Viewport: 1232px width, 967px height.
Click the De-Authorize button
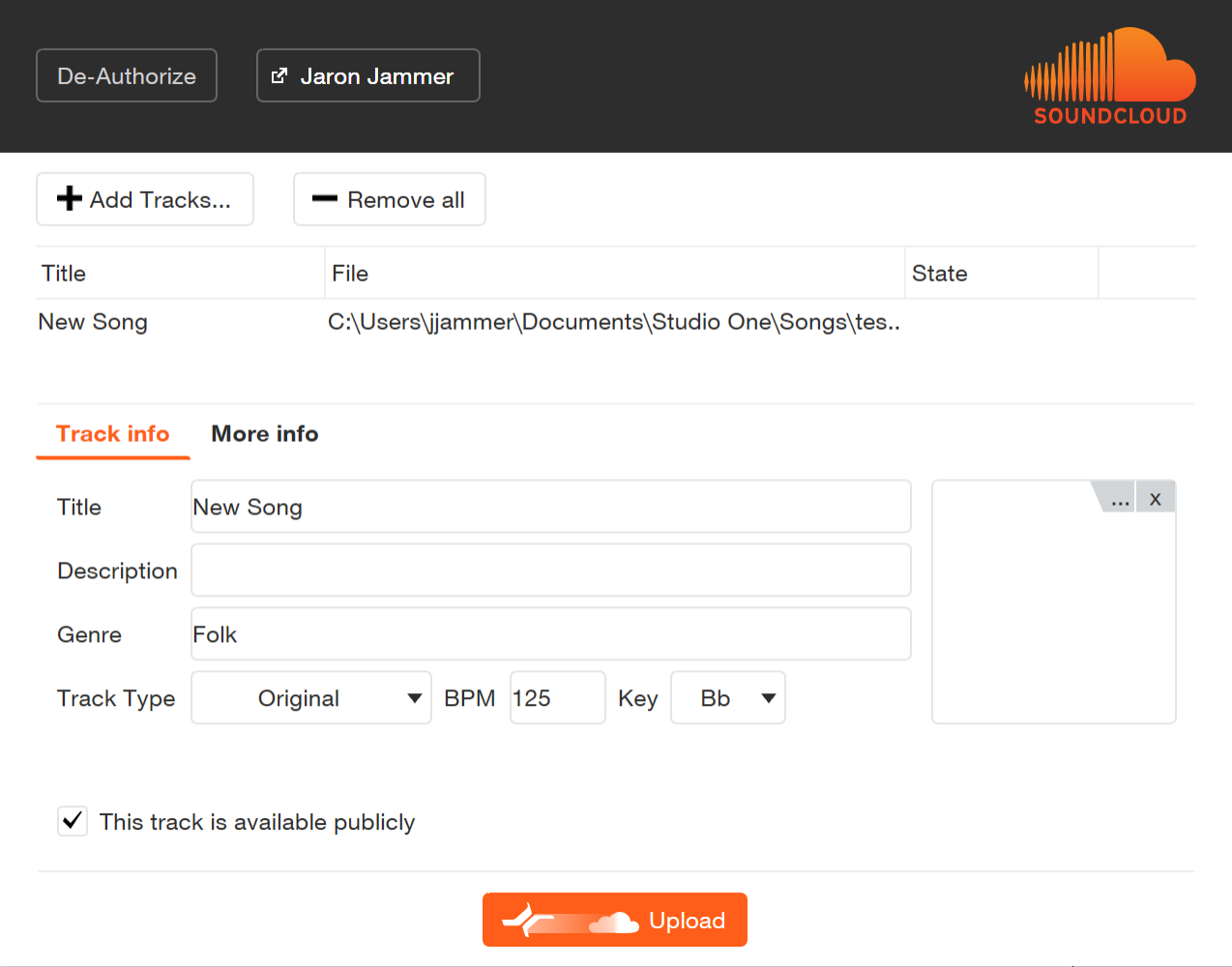coord(127,75)
